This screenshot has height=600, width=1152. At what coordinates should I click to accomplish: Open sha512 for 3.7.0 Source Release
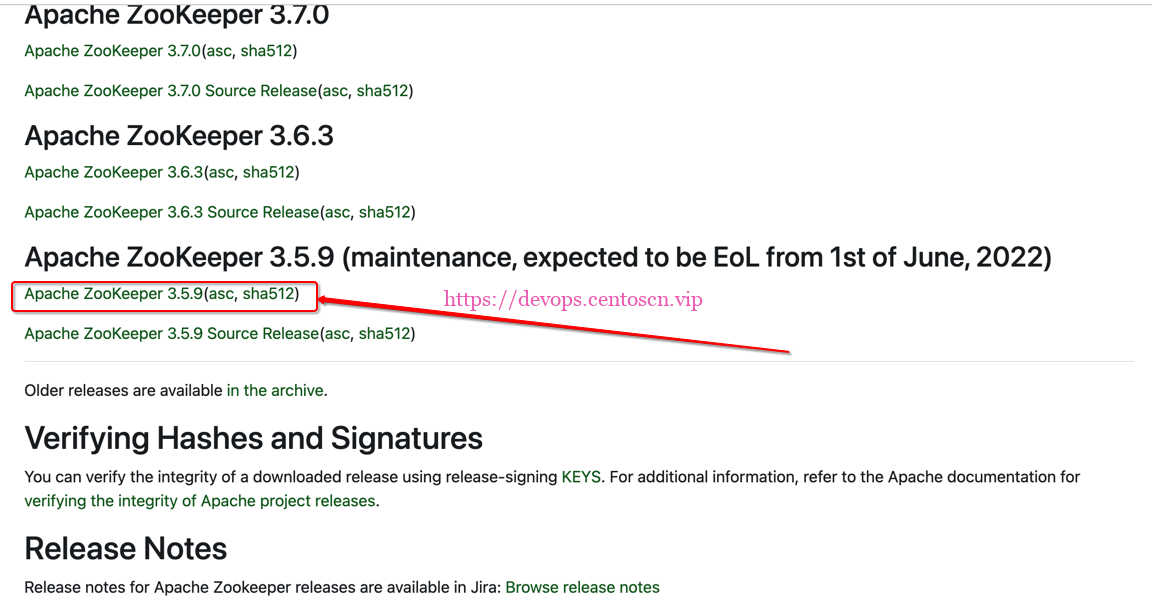pos(382,91)
